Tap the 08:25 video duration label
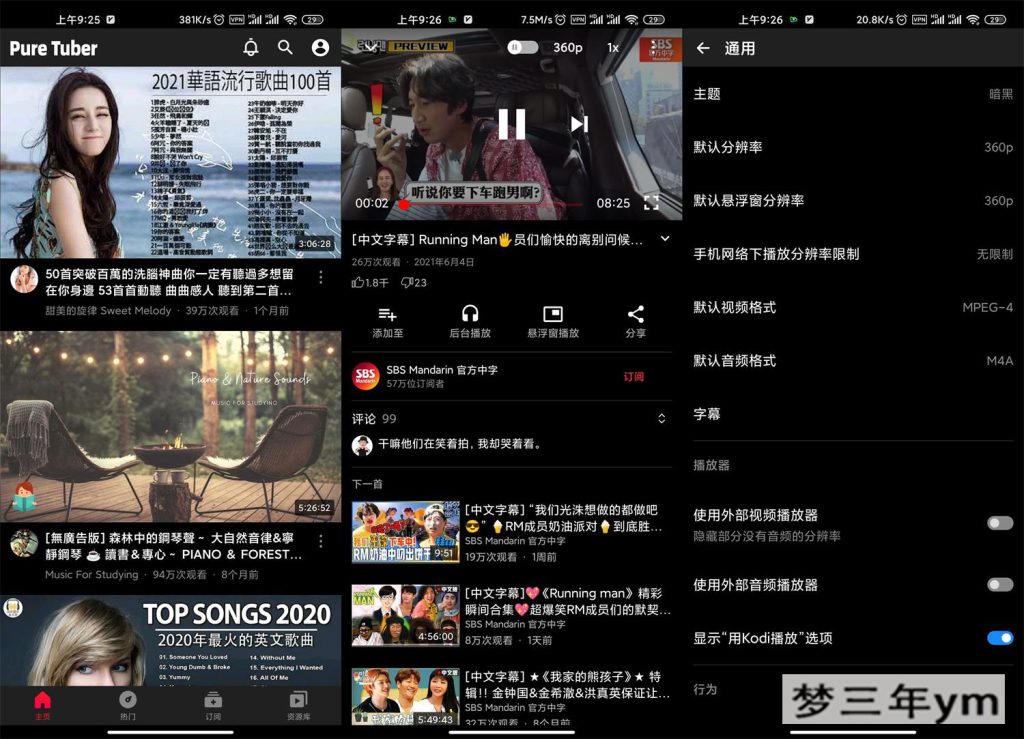Screen dimensions: 1024x739 click(x=613, y=203)
